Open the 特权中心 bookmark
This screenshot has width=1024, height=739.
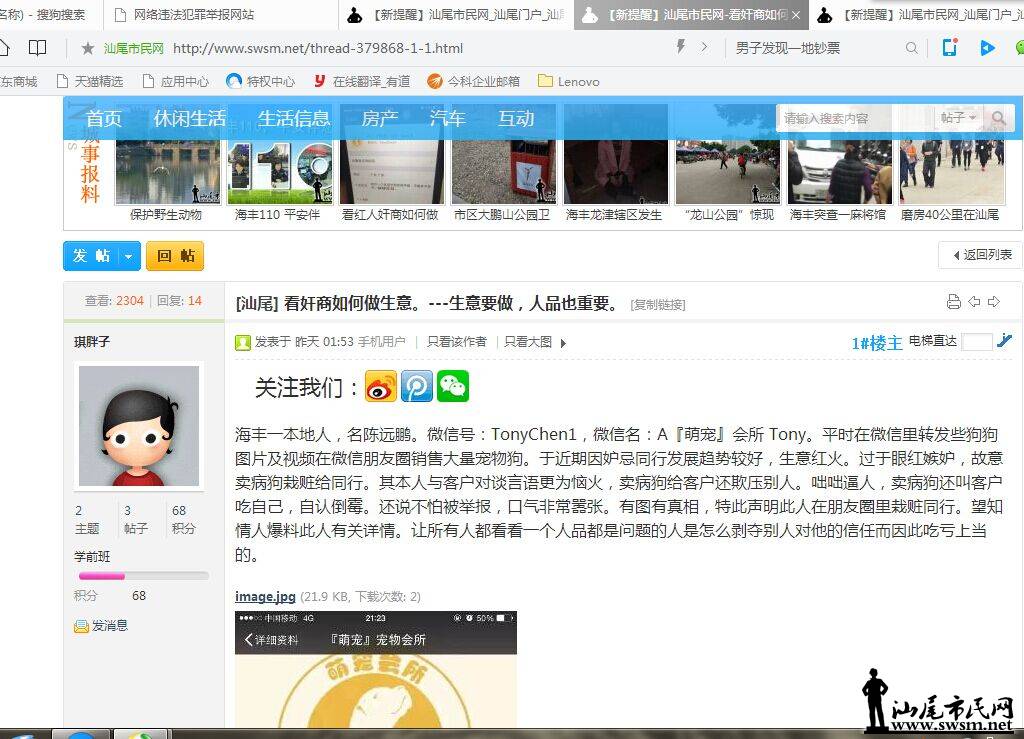[261, 82]
